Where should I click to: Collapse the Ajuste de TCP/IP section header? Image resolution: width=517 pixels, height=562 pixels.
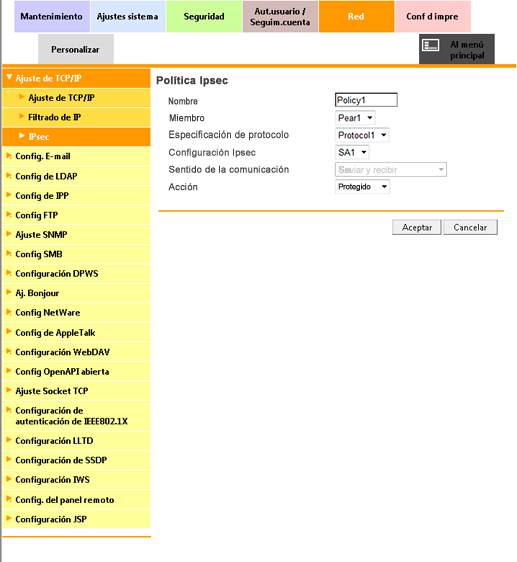[x=76, y=78]
